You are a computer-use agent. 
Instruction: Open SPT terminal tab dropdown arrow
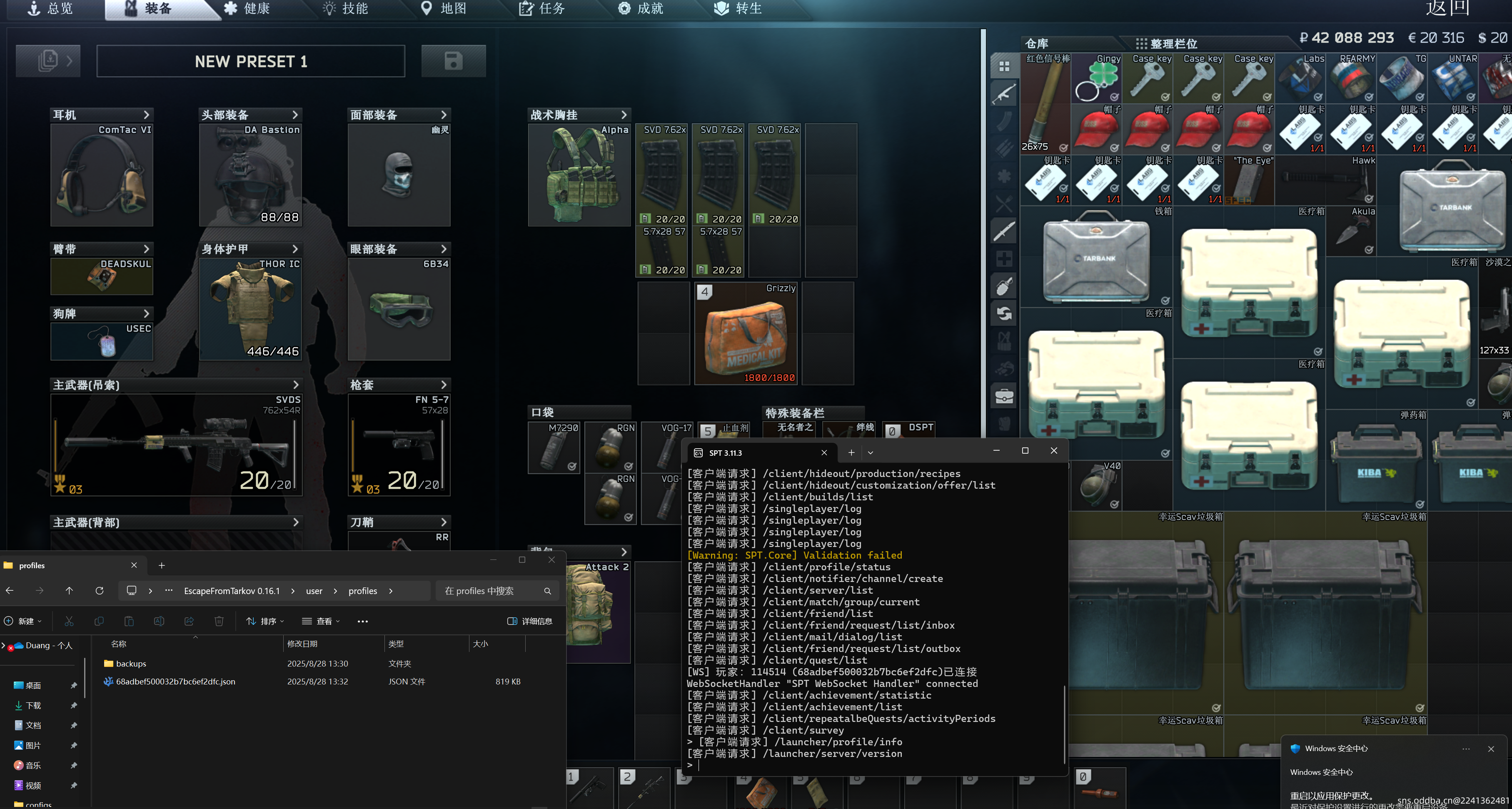[871, 453]
